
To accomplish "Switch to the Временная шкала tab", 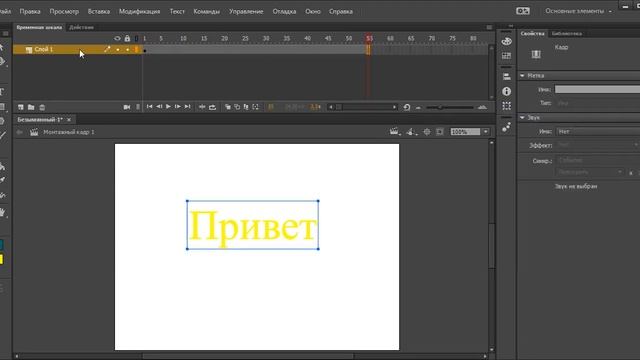I will click(39, 27).
